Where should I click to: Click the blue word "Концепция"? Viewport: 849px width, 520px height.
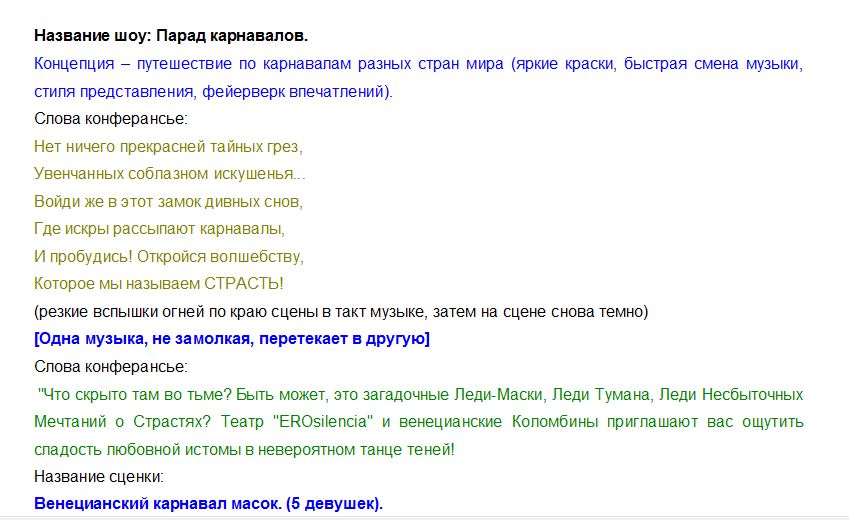(72, 64)
